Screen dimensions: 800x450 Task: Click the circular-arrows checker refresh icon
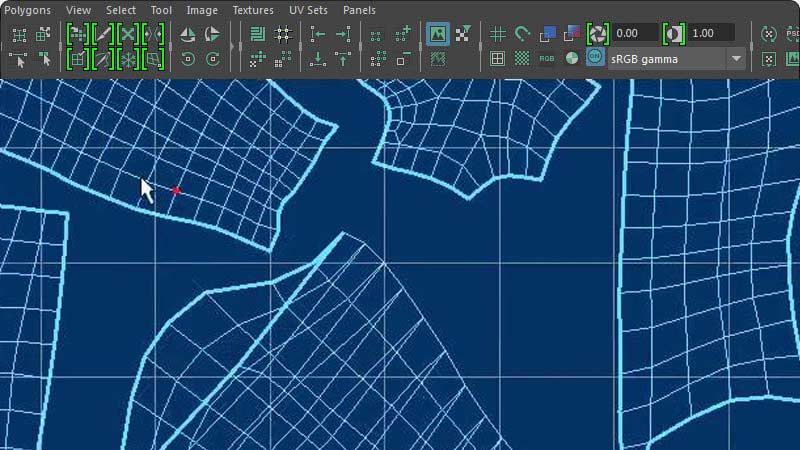pos(768,34)
